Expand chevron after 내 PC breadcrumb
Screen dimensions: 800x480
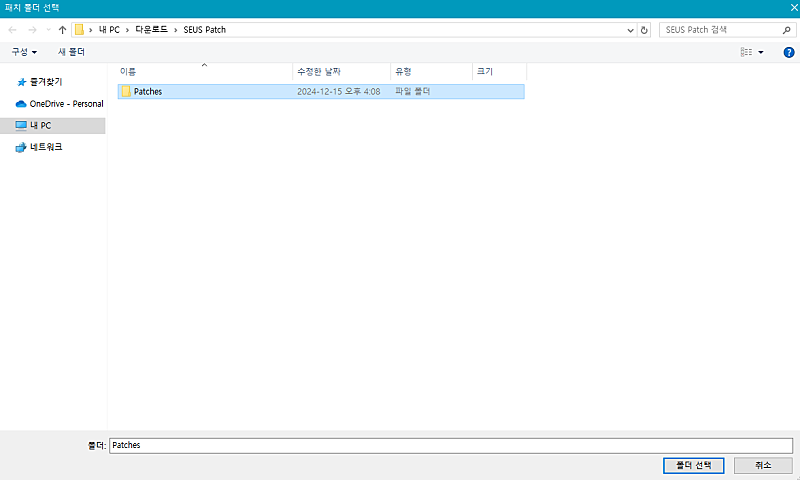pyautogui.click(x=127, y=30)
